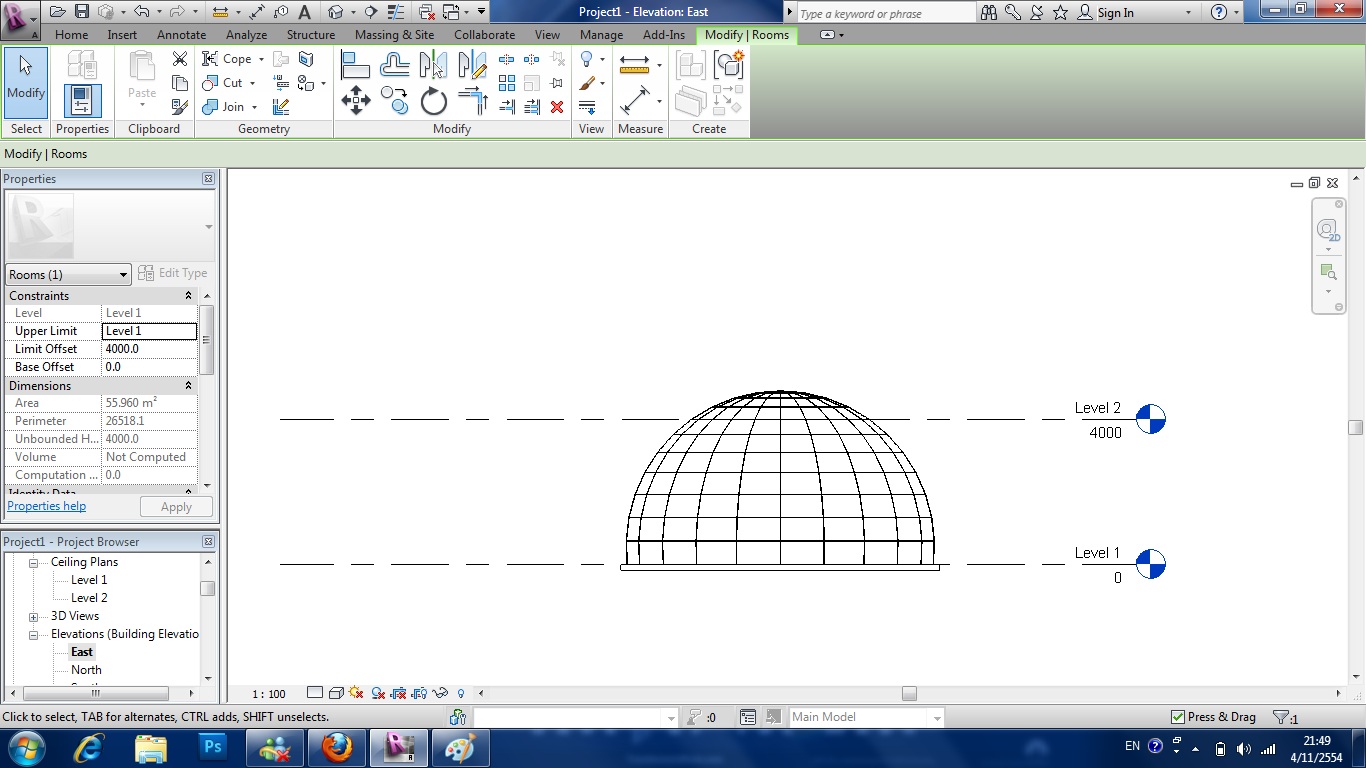The image size is (1366, 768).
Task: Use the Mirror - Pick Axis tool
Action: click(433, 62)
